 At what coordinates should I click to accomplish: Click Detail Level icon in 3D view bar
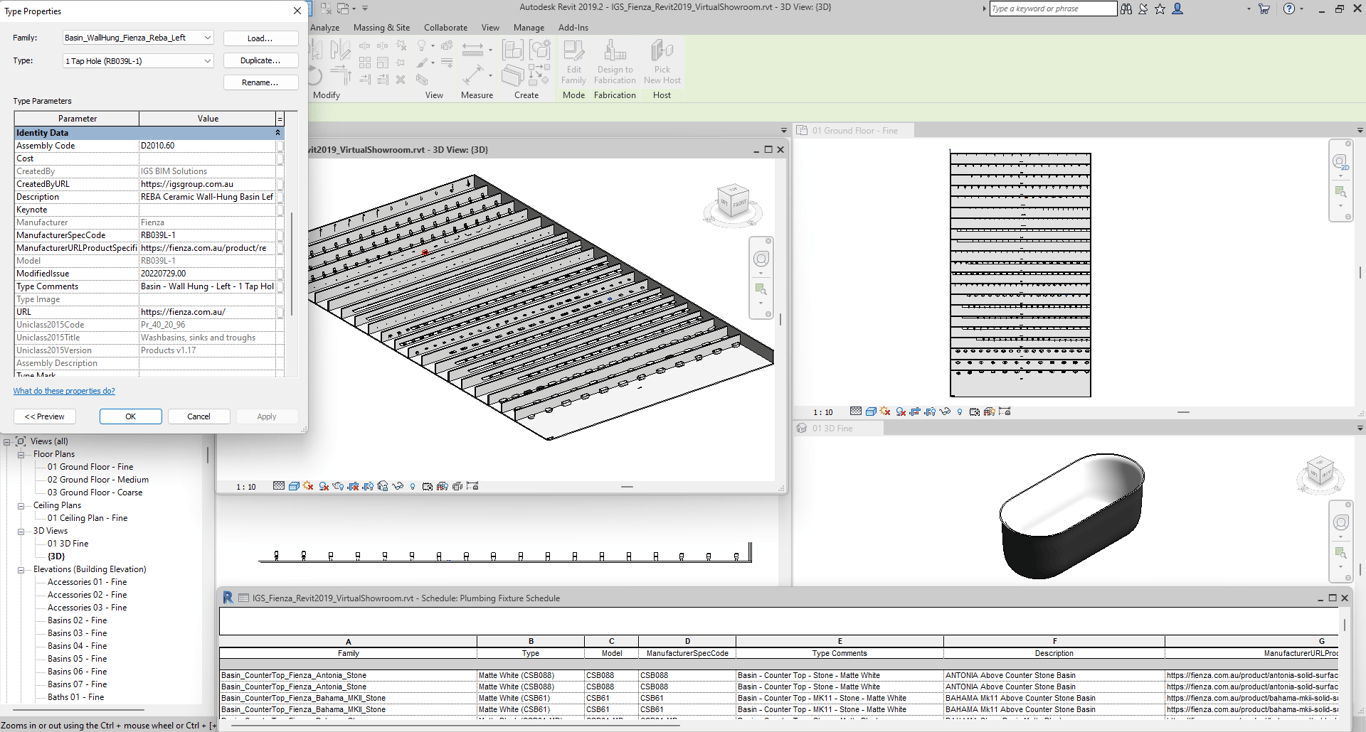[279, 487]
